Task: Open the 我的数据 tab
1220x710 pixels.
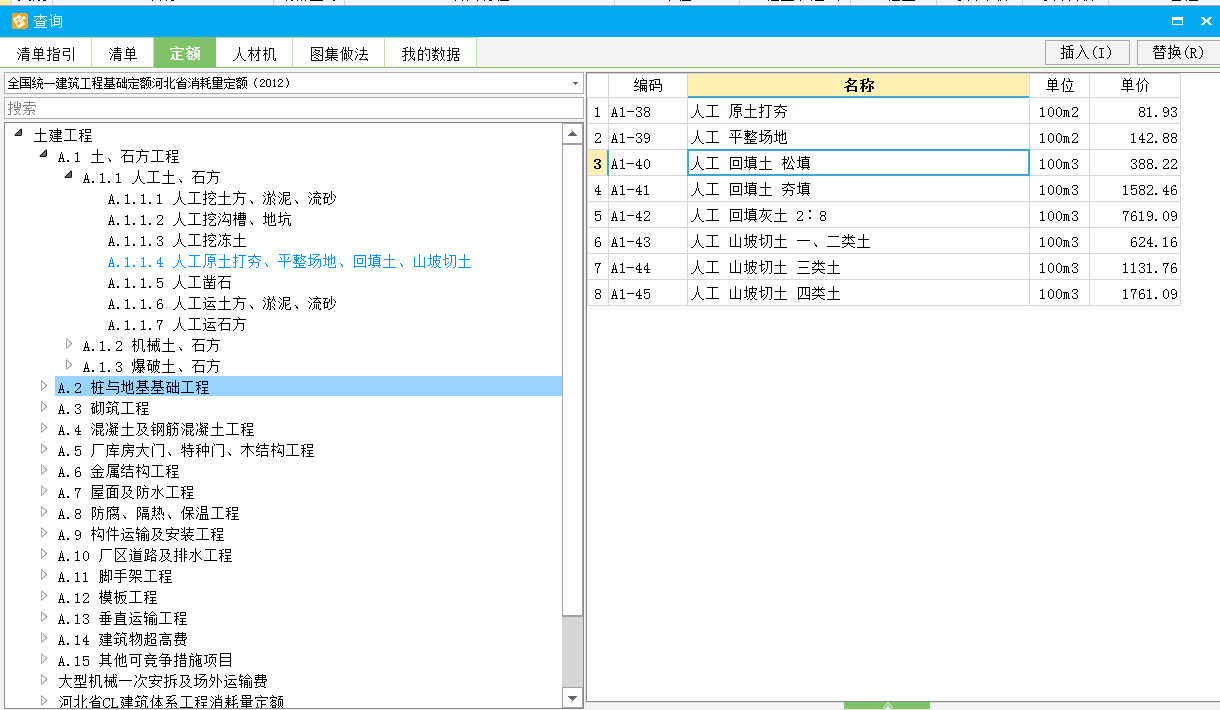Action: [x=431, y=54]
